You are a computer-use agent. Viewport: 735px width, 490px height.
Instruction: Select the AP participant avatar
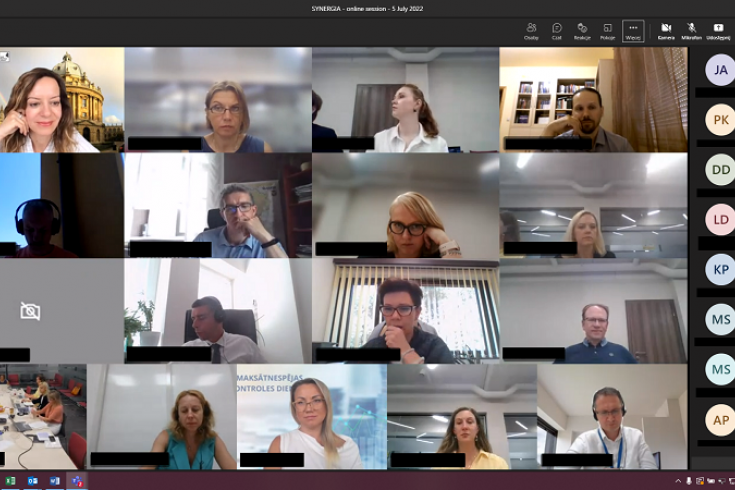(x=720, y=419)
